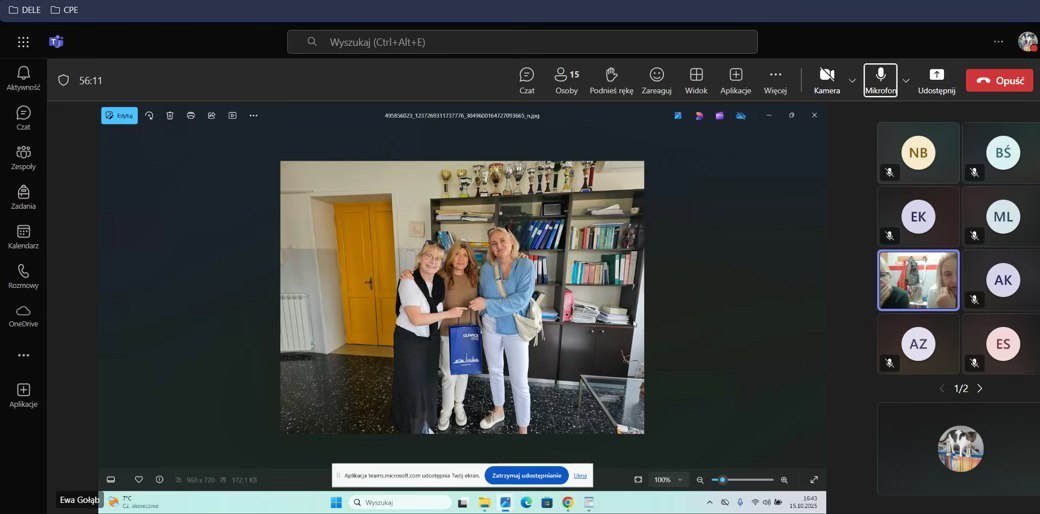Screen dimensions: 1040x514
Task: Click Zatrzymaj udostępnianie button
Action: [x=527, y=475]
